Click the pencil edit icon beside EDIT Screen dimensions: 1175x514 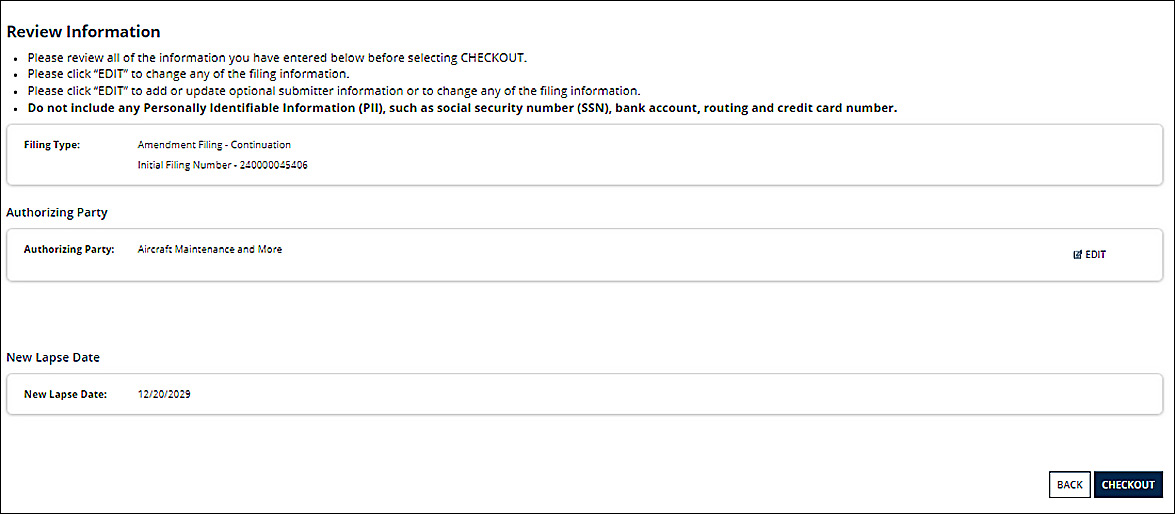[x=1078, y=255]
